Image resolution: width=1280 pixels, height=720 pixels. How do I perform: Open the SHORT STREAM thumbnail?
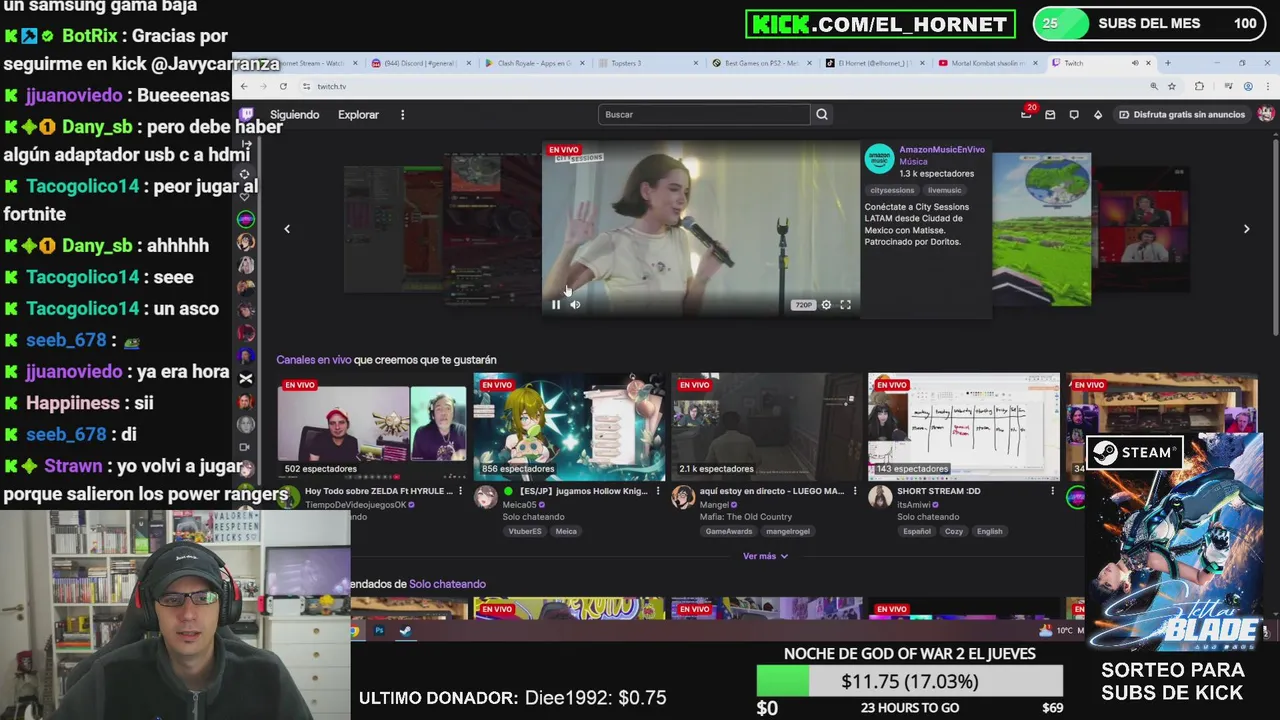coord(963,427)
